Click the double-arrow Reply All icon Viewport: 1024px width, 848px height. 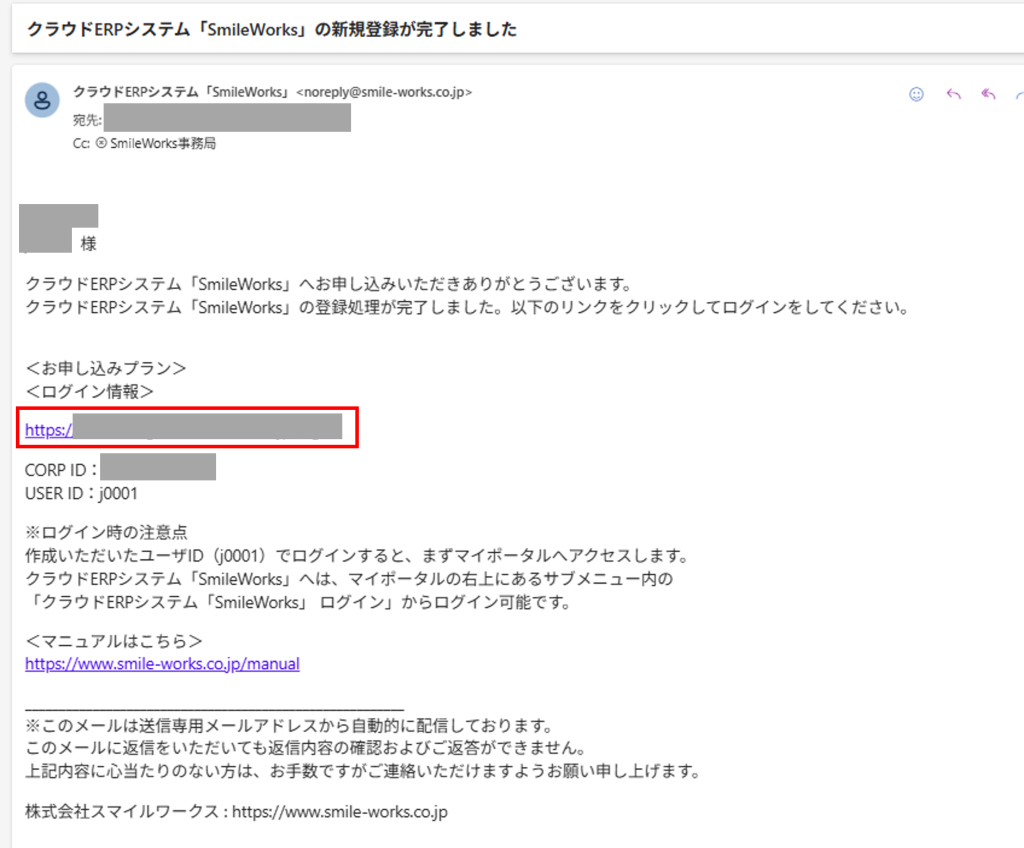click(x=988, y=95)
